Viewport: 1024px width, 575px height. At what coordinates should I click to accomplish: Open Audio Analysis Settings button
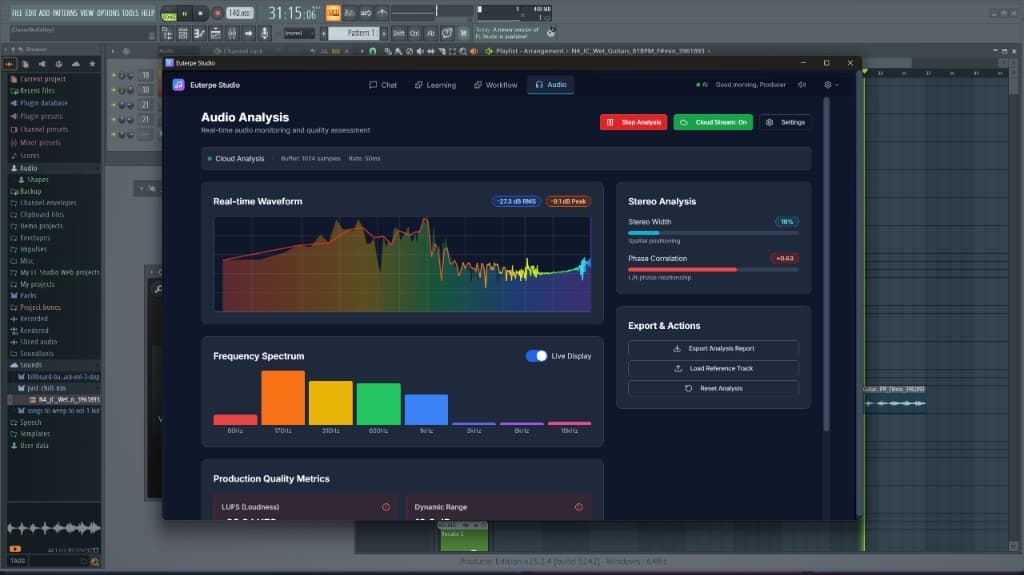[x=785, y=122]
